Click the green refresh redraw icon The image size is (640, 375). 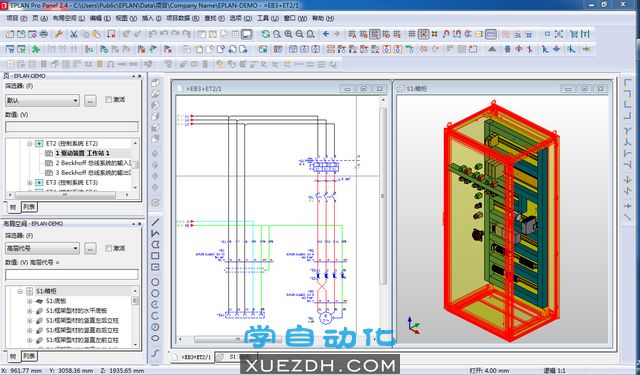[266, 34]
